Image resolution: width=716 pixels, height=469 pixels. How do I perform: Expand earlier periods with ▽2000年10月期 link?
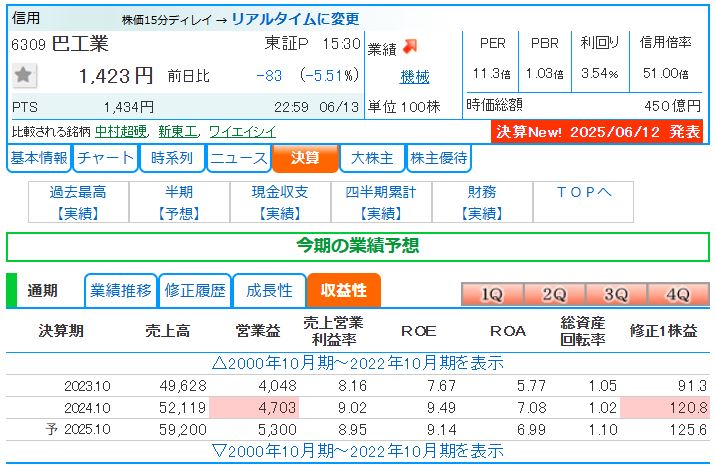(358, 451)
